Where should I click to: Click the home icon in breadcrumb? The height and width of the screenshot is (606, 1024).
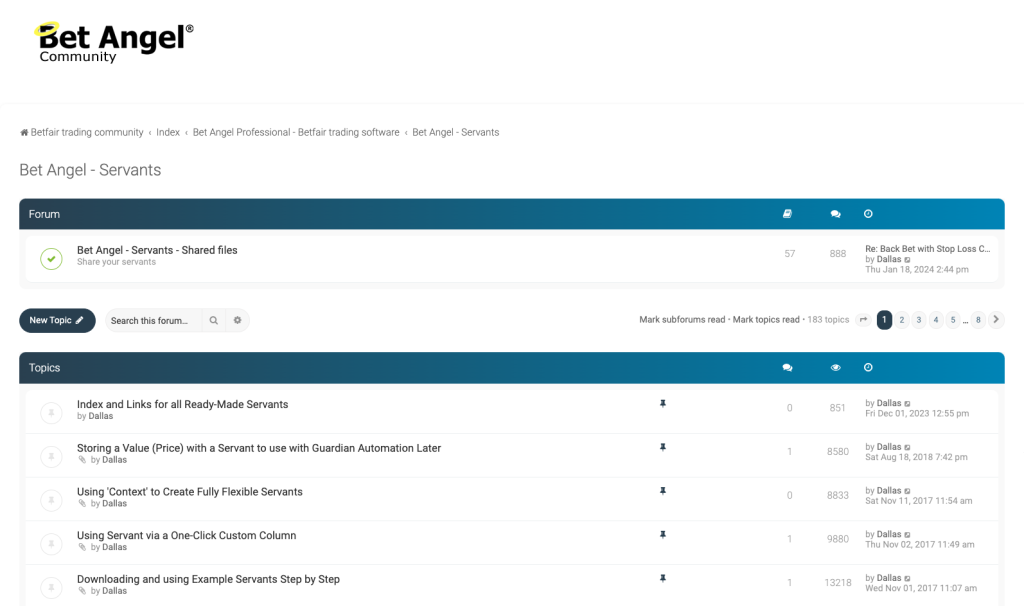coord(24,133)
